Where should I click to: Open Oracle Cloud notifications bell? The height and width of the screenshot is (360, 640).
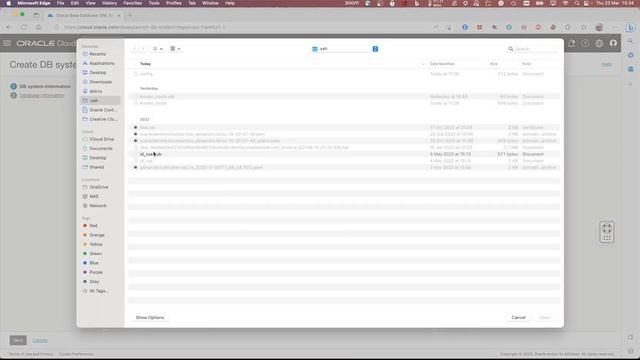(571, 43)
